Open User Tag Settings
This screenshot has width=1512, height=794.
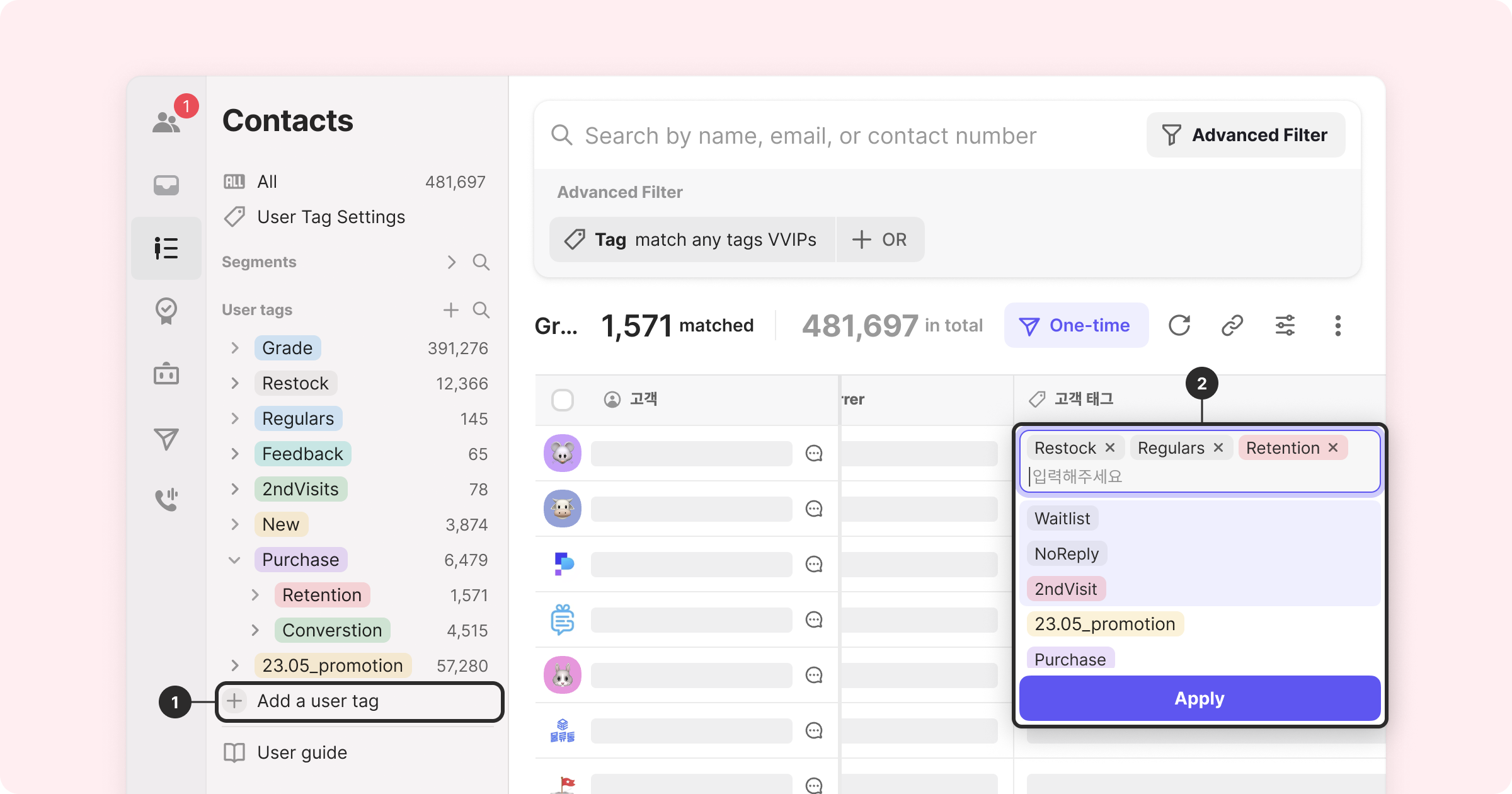coord(331,217)
